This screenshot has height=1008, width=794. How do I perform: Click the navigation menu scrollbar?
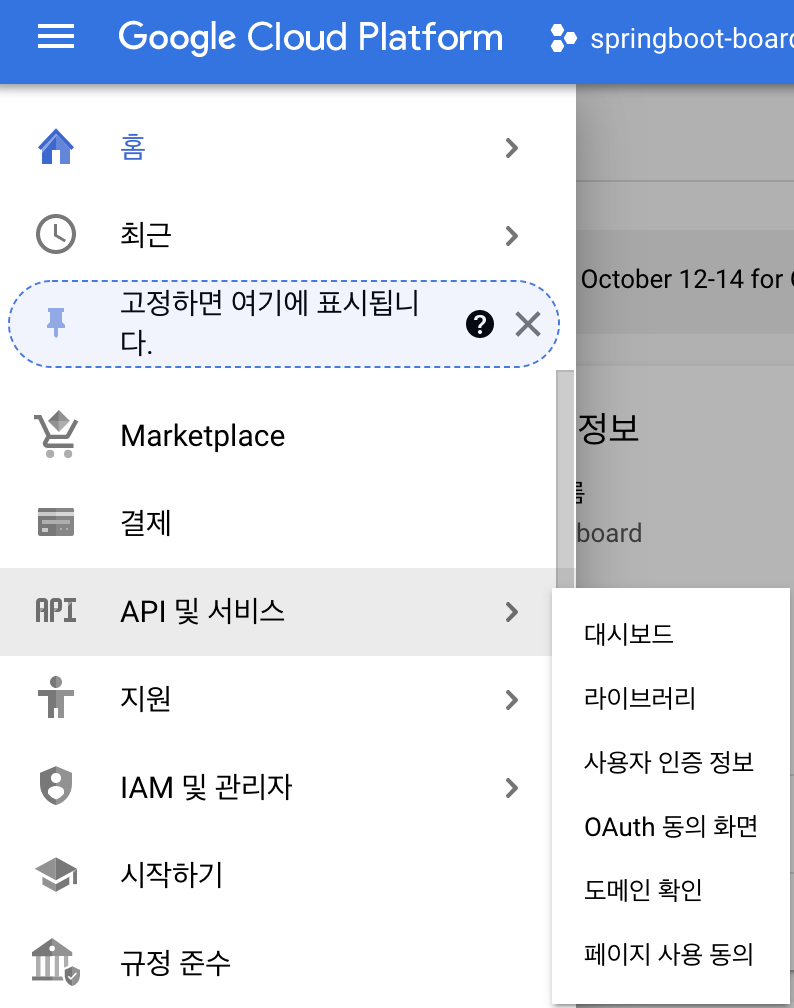tap(565, 479)
